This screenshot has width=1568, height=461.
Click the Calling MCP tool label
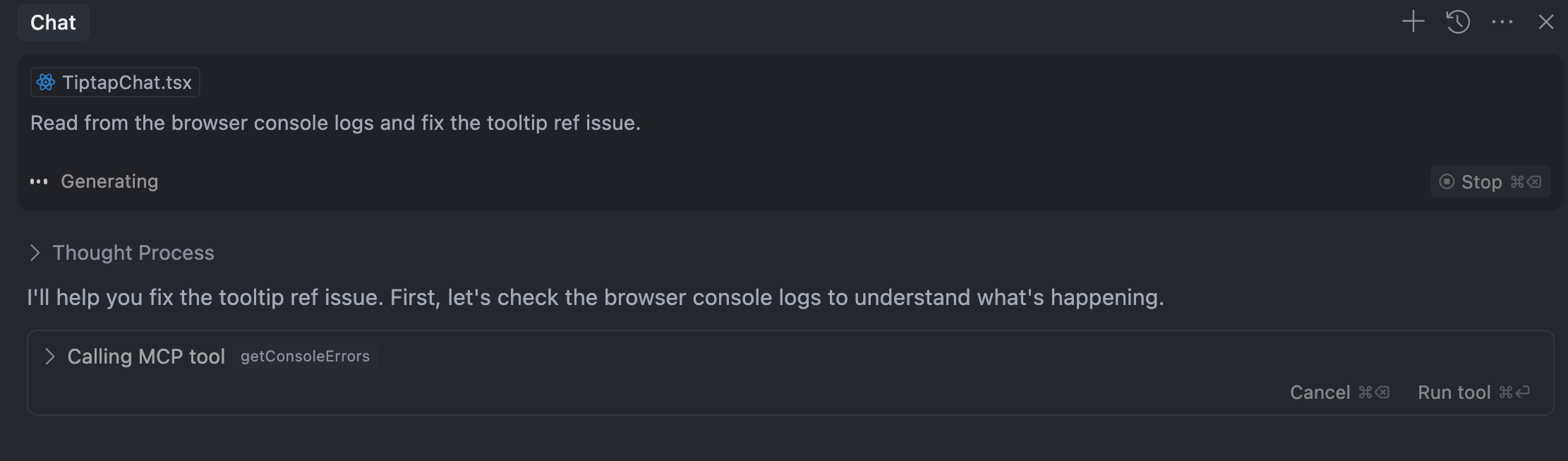click(146, 357)
